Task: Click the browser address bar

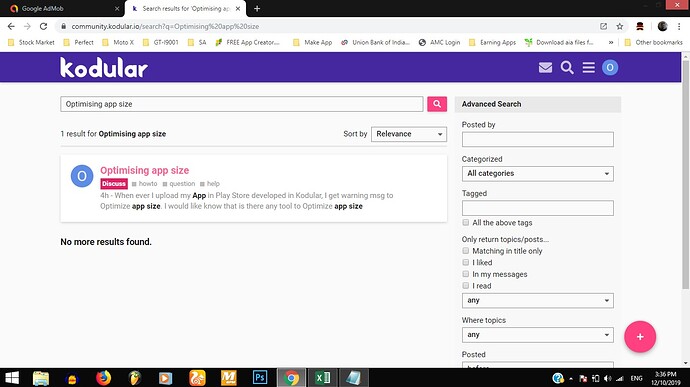Action: 326,26
